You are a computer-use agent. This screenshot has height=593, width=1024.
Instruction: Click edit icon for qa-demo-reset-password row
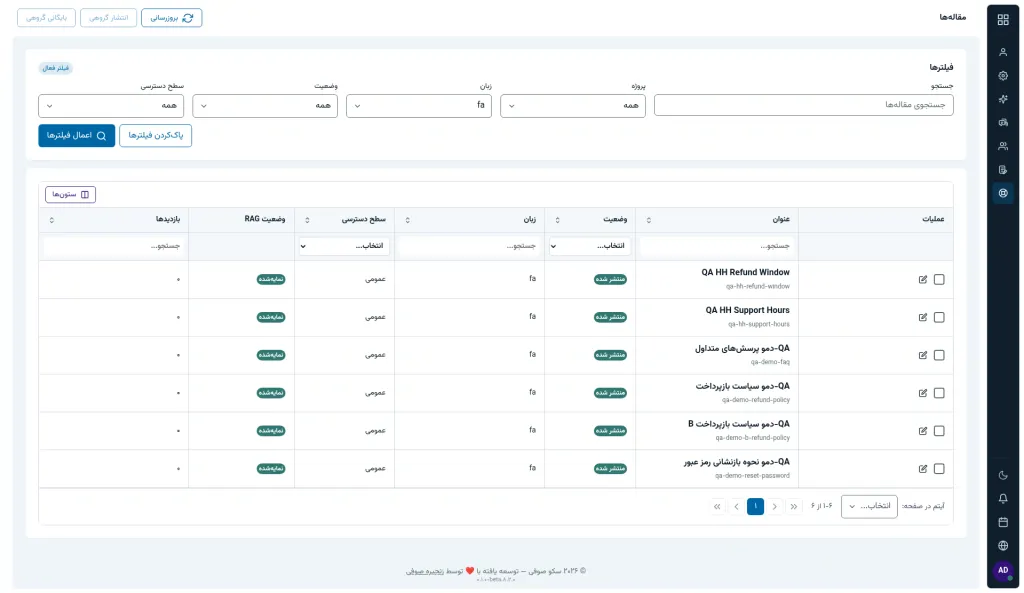pyautogui.click(x=923, y=469)
